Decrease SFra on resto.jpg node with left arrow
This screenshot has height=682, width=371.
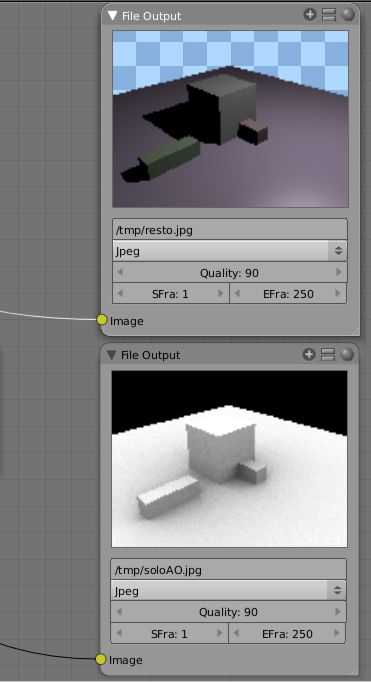(x=120, y=294)
